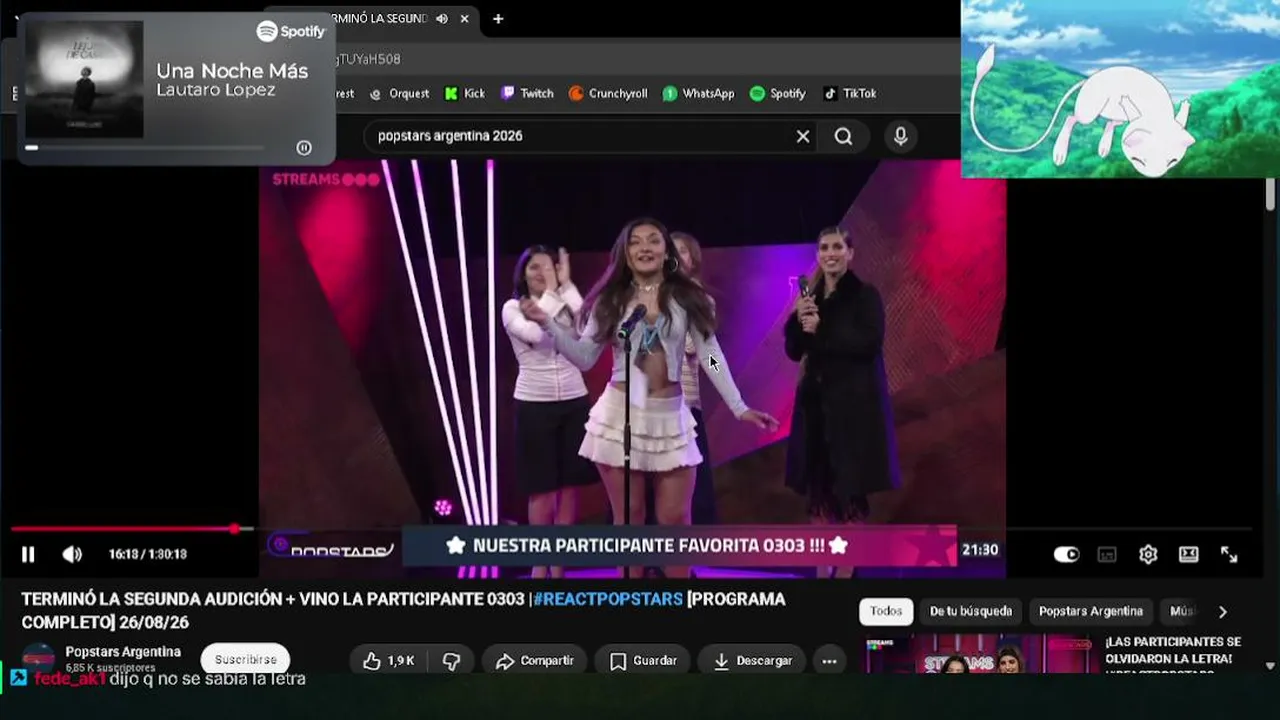Viewport: 1280px width, 720px height.
Task: Click the fede_ak1 chat username
Action: pos(70,679)
